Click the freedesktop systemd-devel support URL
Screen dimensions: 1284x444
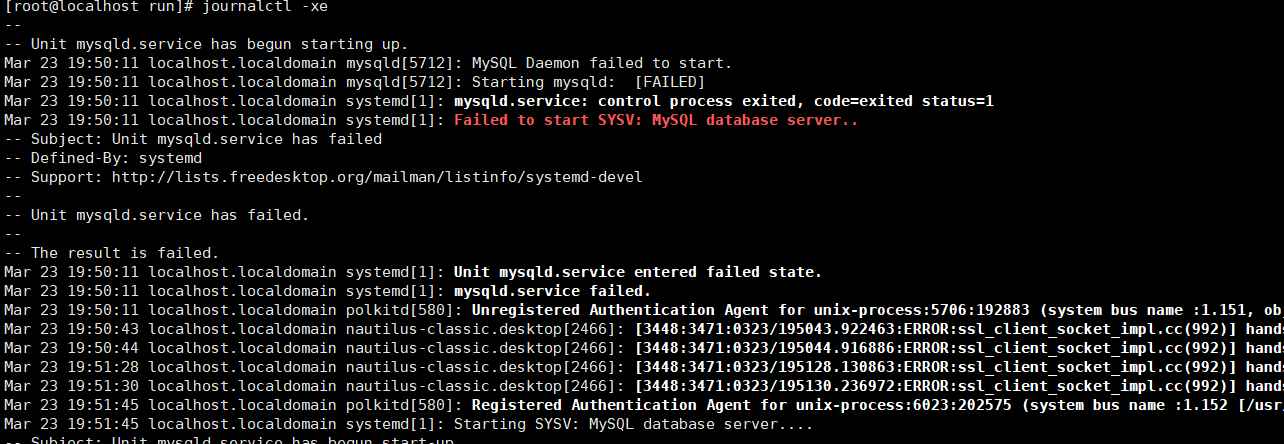point(376,177)
